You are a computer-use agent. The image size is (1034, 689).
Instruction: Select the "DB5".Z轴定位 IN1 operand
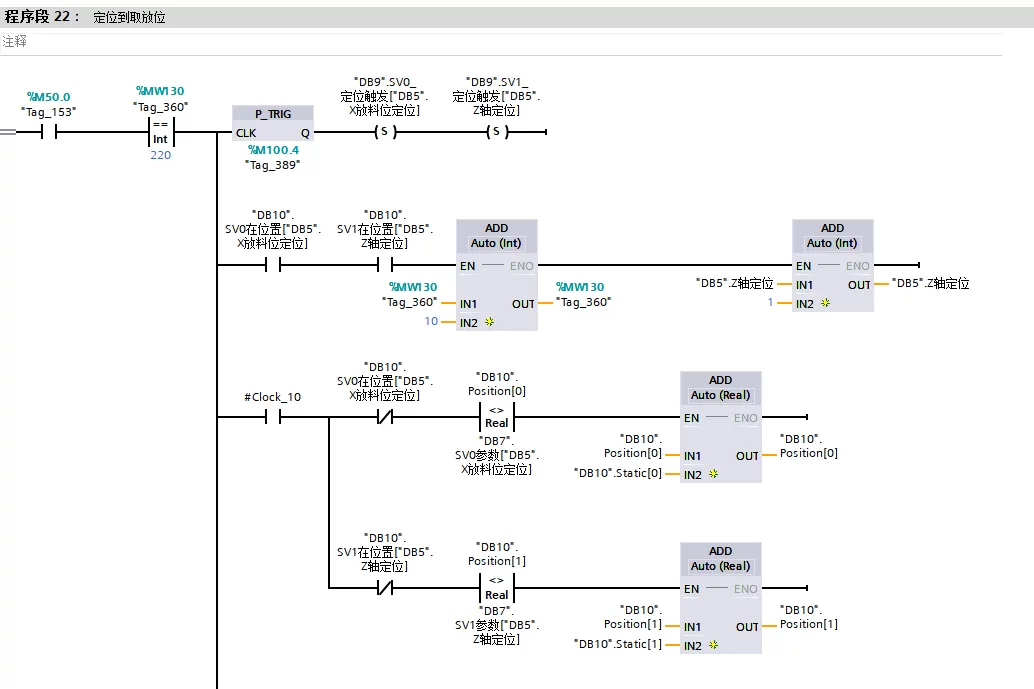[x=735, y=284]
